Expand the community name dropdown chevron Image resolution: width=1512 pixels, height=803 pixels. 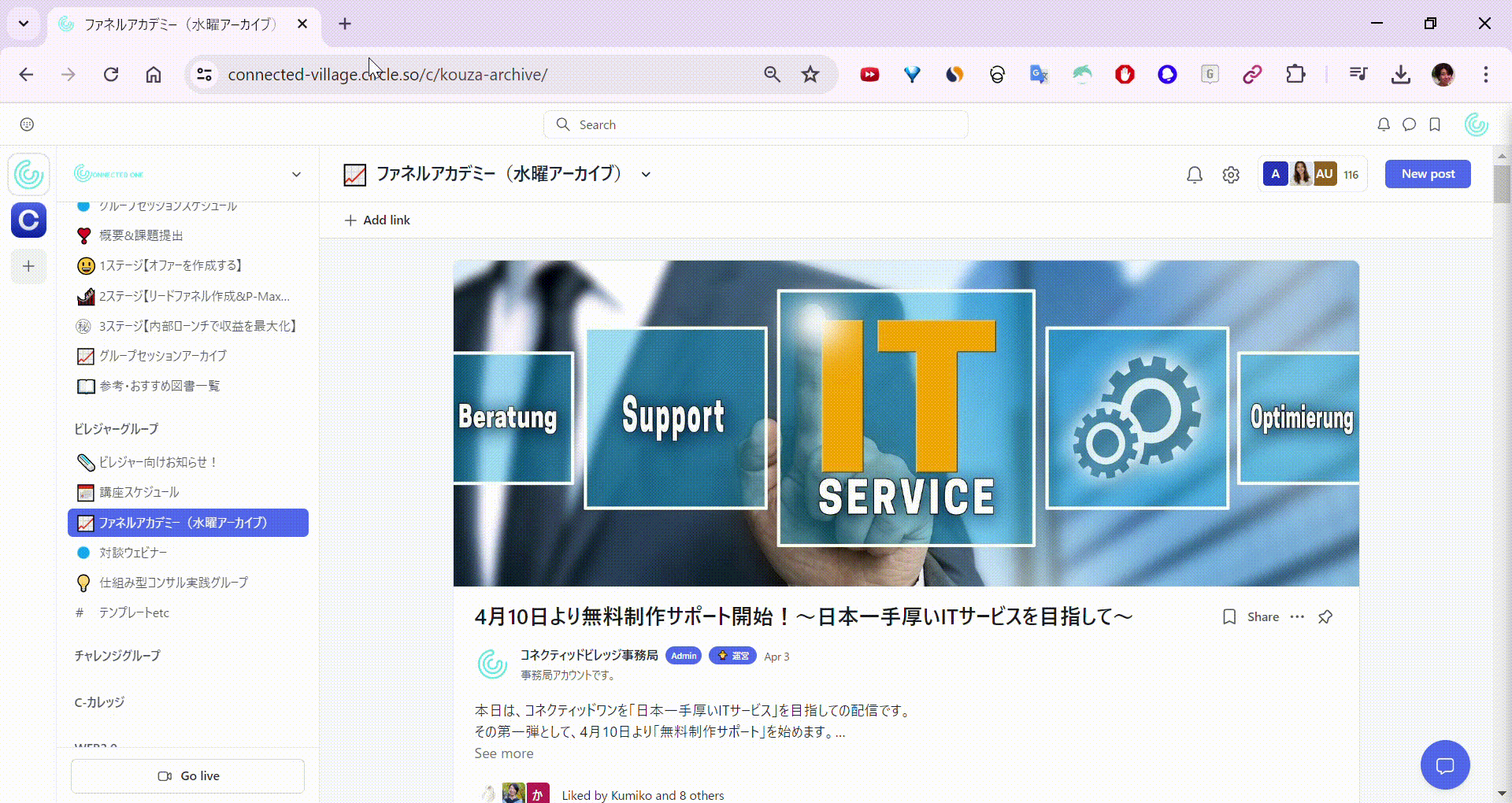coord(296,175)
